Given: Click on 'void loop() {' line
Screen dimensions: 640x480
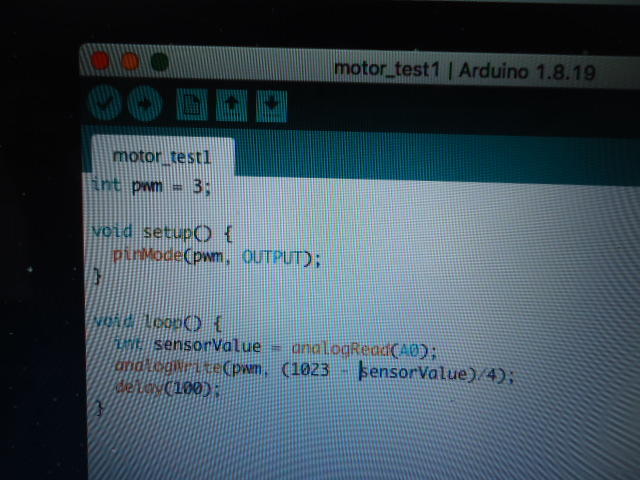Looking at the screenshot, I should point(158,322).
